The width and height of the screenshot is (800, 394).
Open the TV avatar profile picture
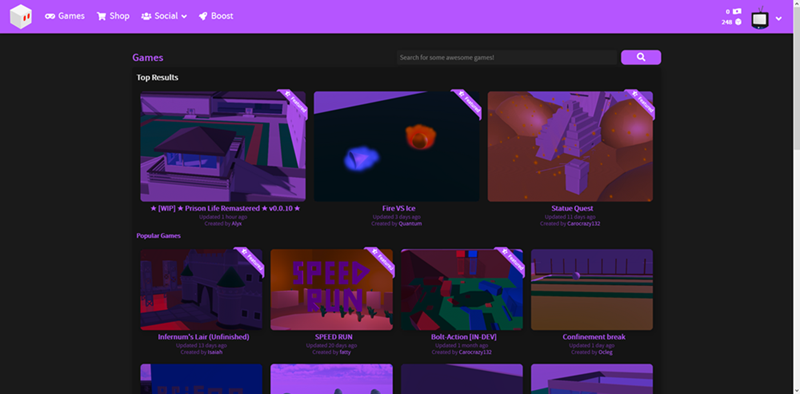760,18
